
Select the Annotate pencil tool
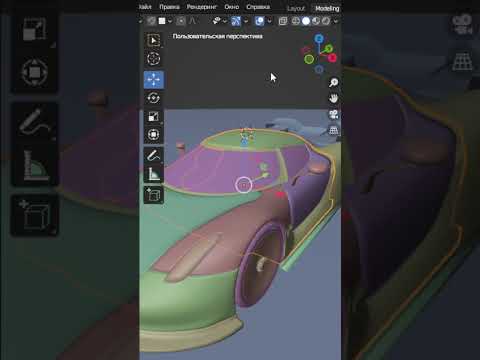(x=154, y=155)
